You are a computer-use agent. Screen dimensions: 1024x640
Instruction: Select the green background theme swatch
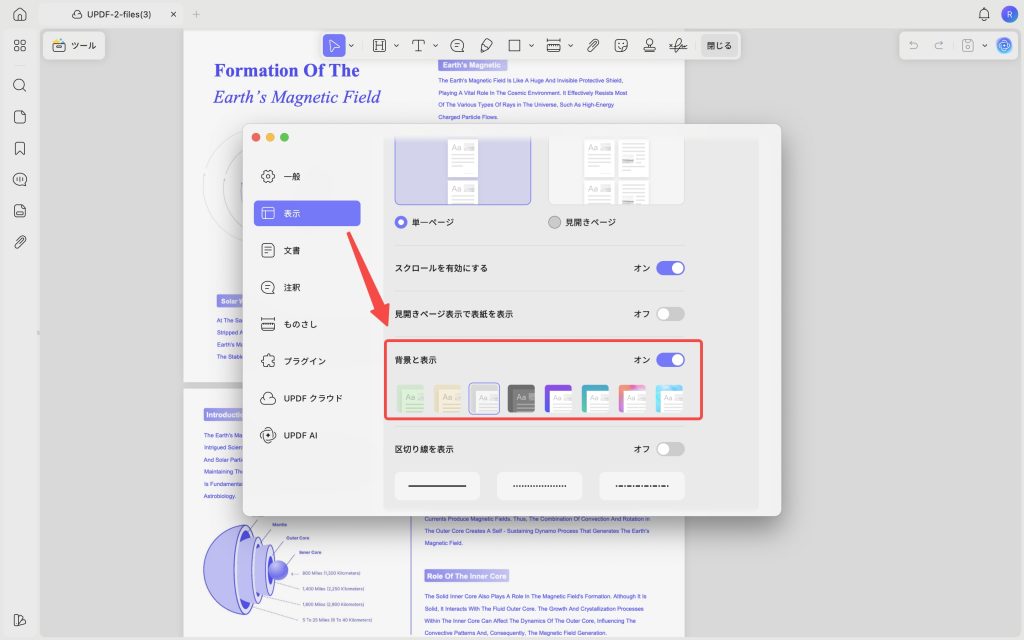coord(411,398)
